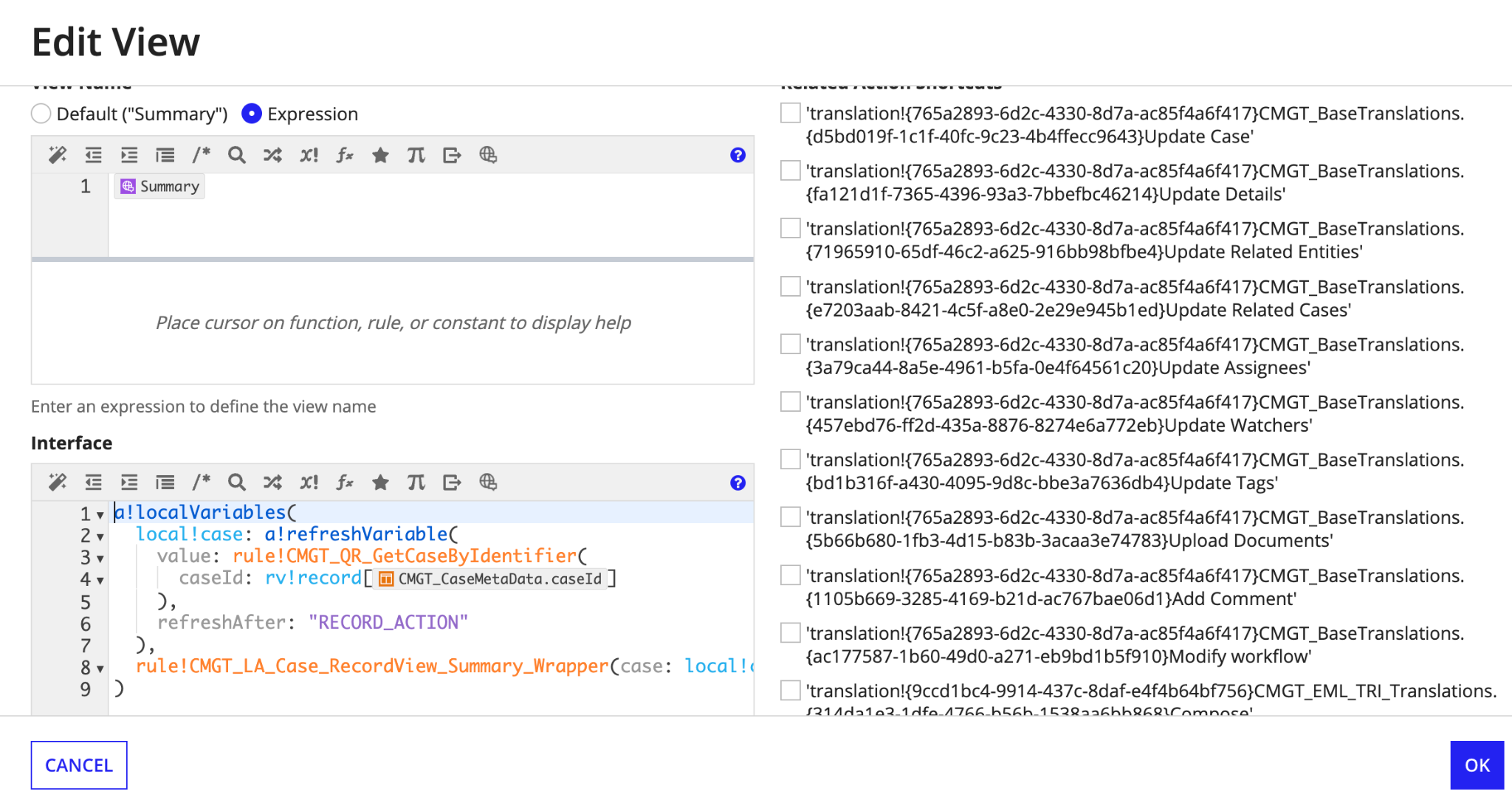This screenshot has width=1512, height=808.
Task: Click the magic wand icon in Interface editor toolbar
Action: coord(58,483)
